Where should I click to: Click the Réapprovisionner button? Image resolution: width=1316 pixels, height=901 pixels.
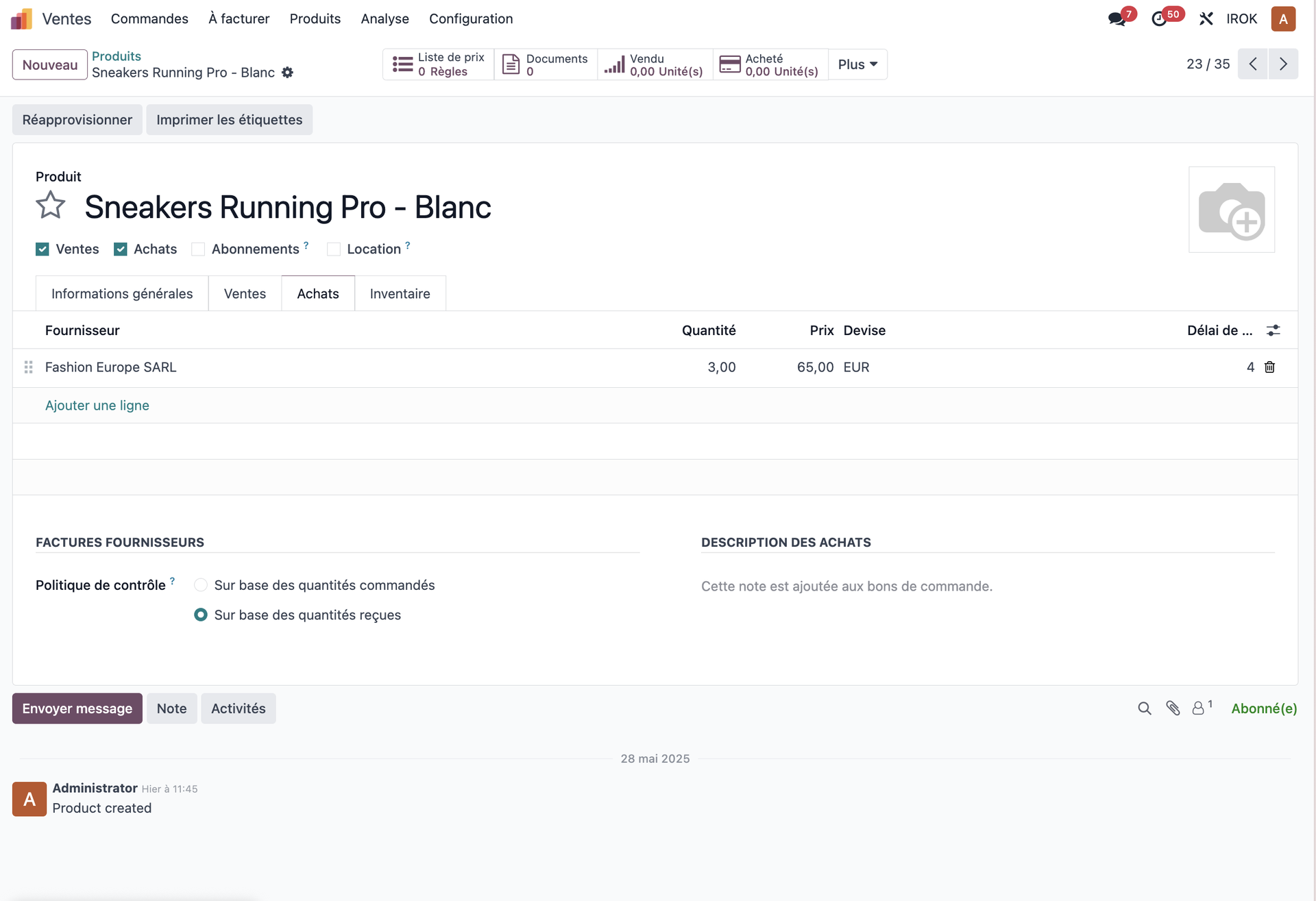point(77,120)
